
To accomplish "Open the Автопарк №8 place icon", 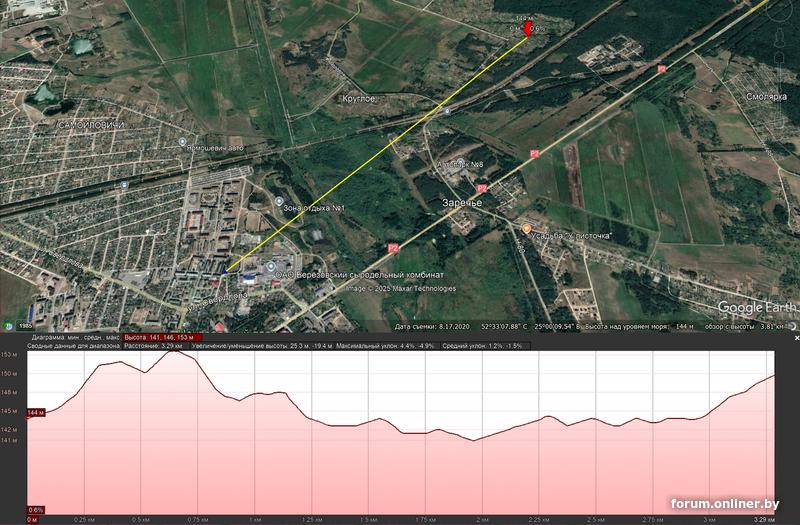I will (461, 163).
